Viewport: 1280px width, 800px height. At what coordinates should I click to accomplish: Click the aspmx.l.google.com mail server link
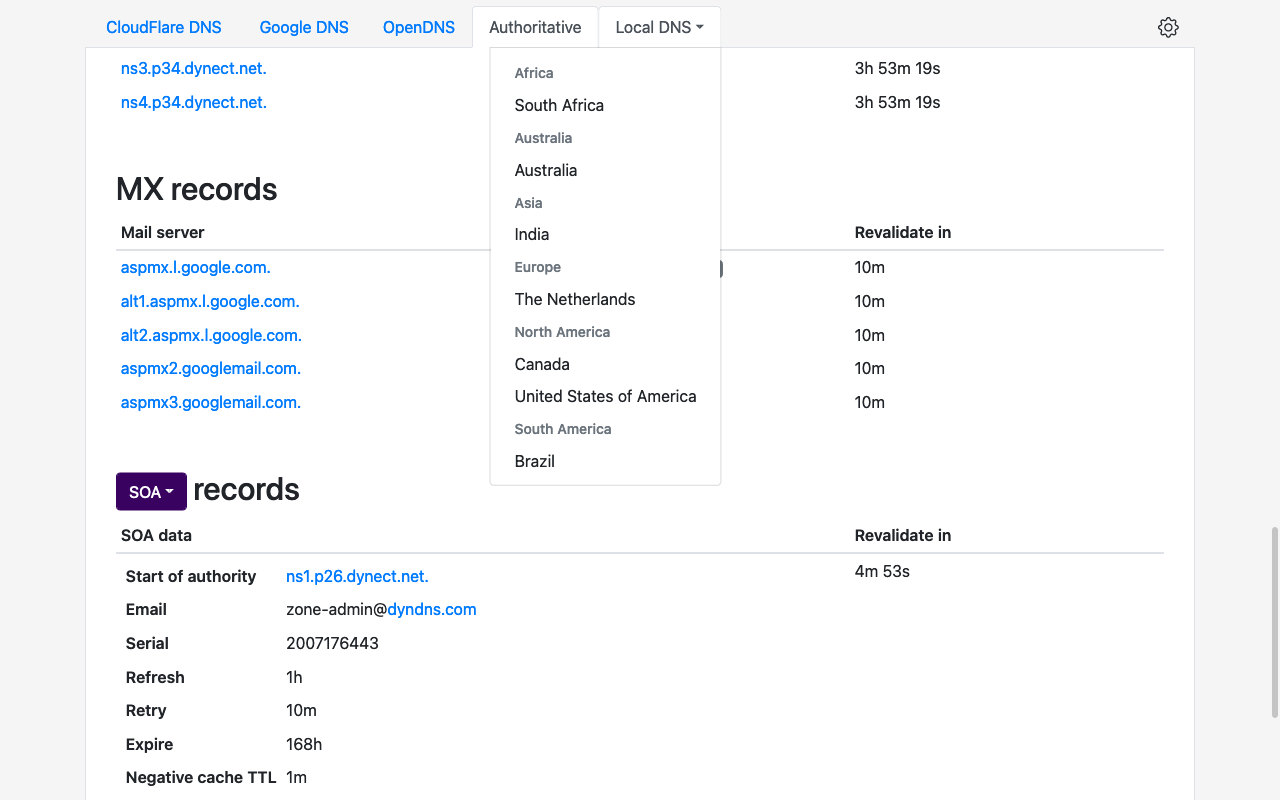(x=195, y=267)
